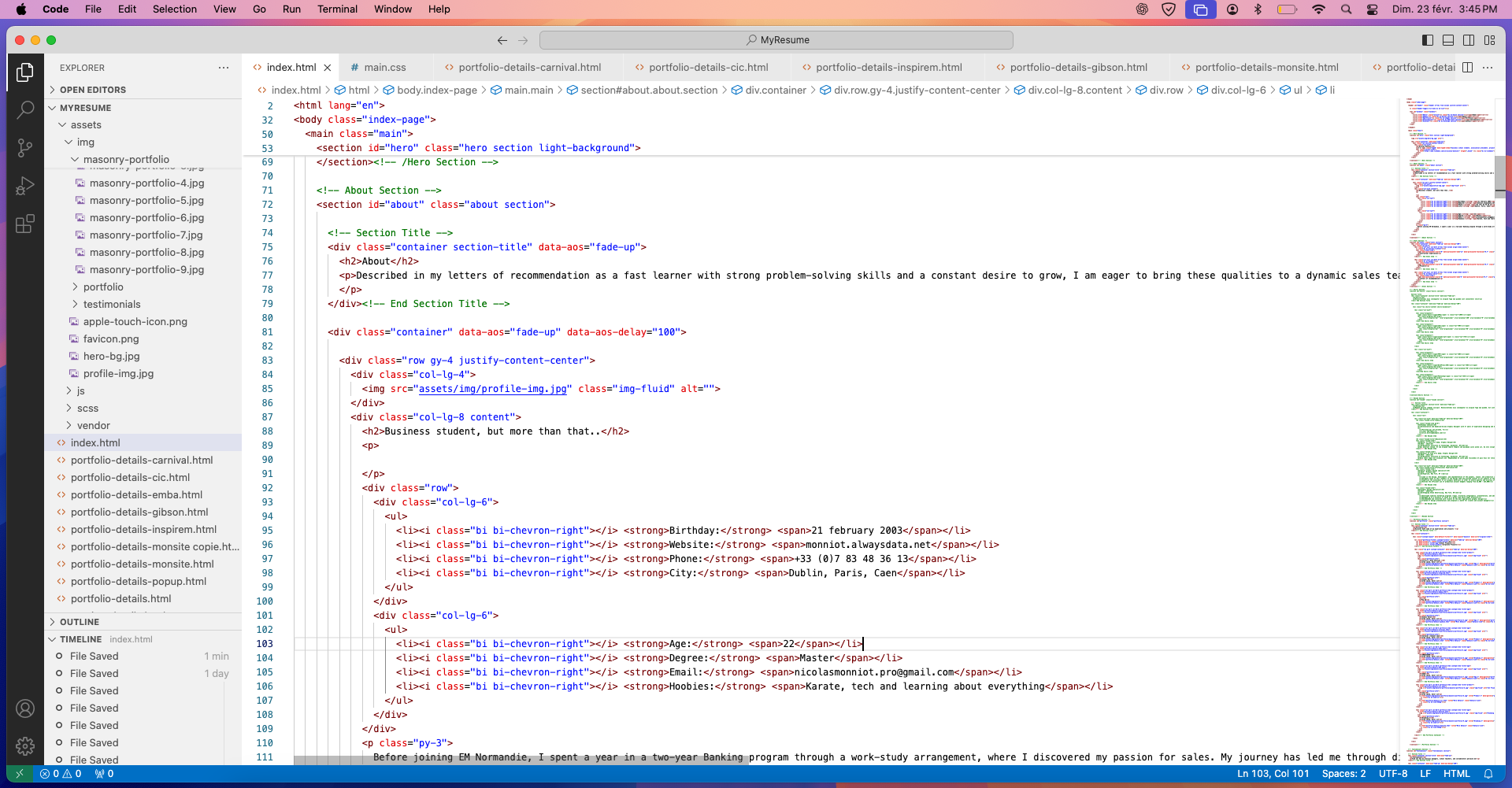This screenshot has height=788, width=1512.
Task: Click the split editor right icon
Action: pos(1467,68)
